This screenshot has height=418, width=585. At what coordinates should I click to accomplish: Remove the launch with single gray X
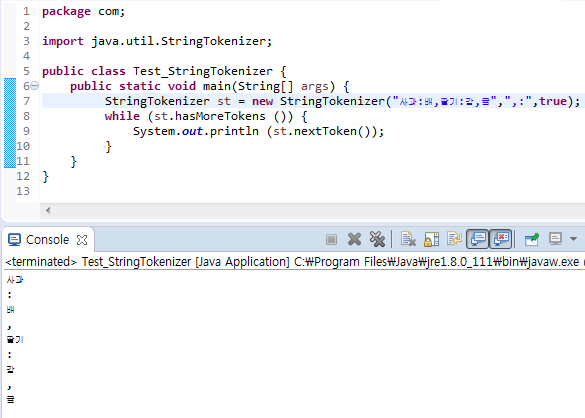click(x=354, y=239)
